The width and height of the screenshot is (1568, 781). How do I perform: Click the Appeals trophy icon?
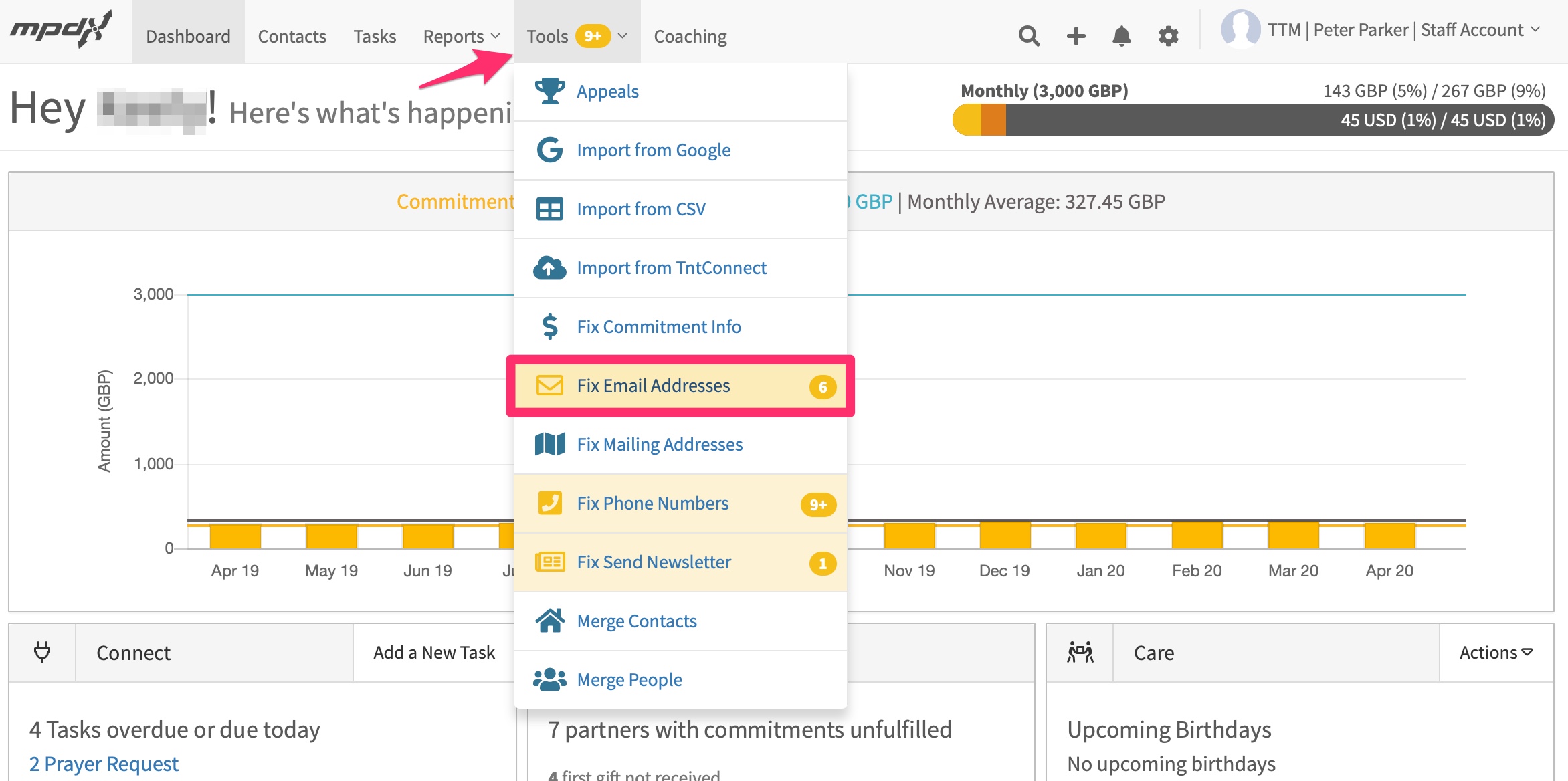point(550,91)
